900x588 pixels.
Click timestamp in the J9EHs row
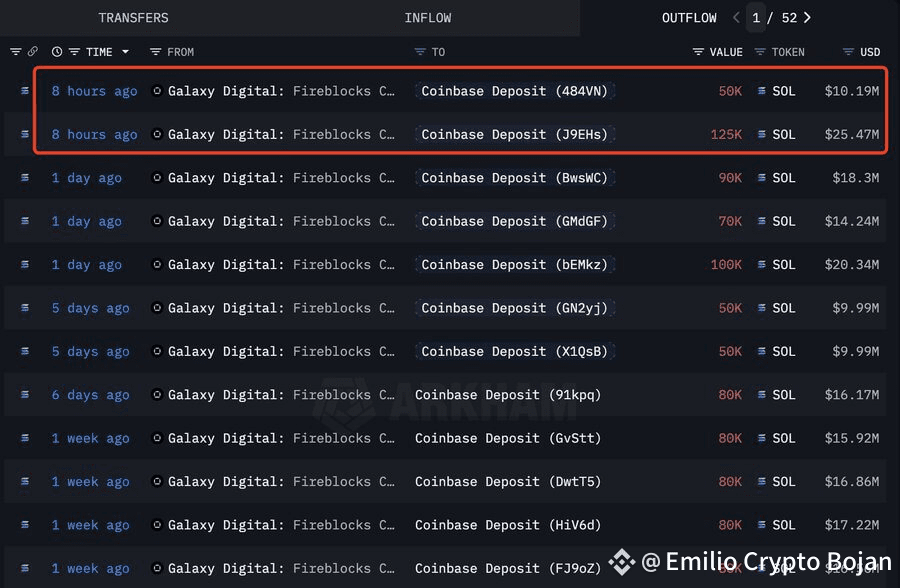tap(94, 134)
